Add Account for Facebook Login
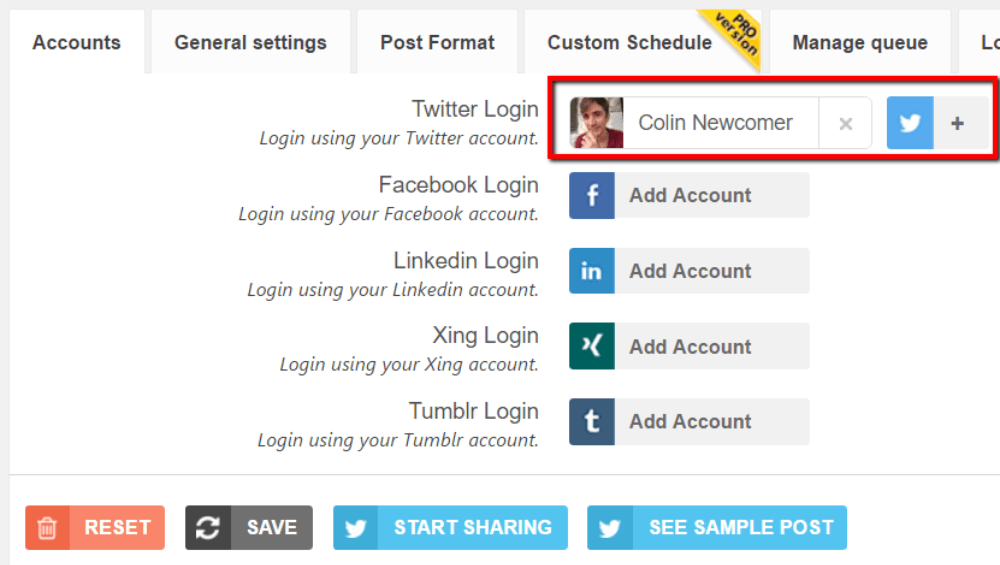The height and width of the screenshot is (565, 1000). click(689, 195)
